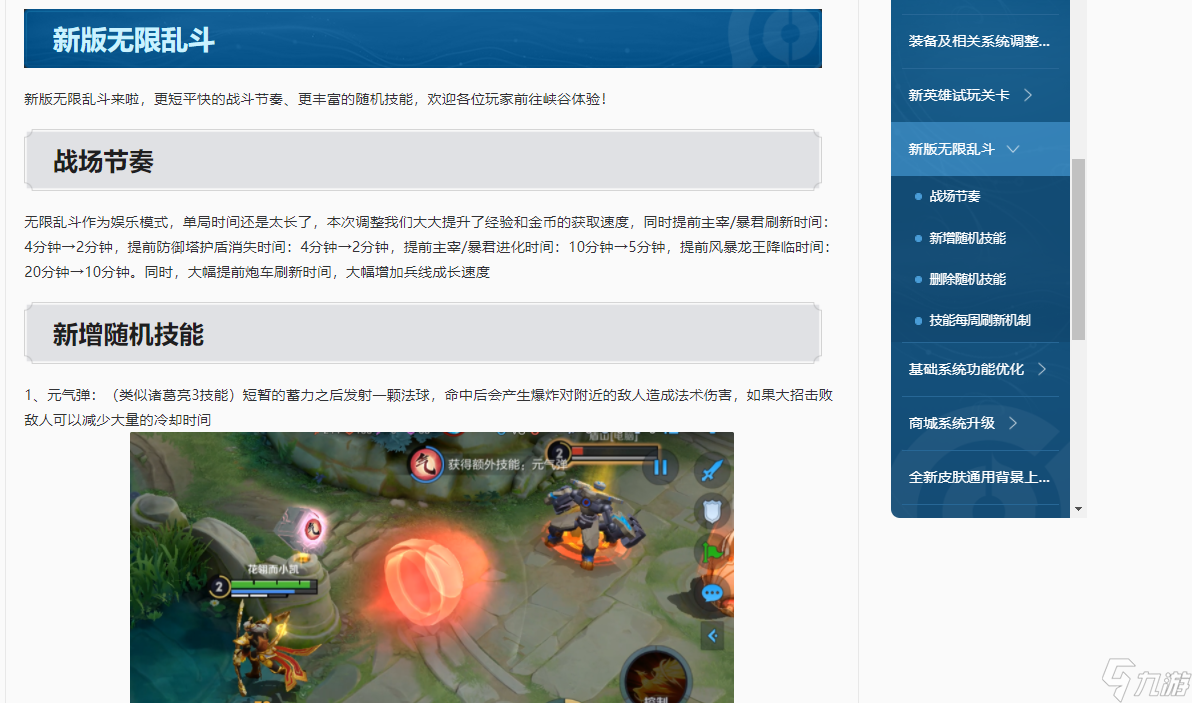Open 新英雄试玩关卡 sidebar item
The height and width of the screenshot is (703, 1192).
click(x=959, y=95)
